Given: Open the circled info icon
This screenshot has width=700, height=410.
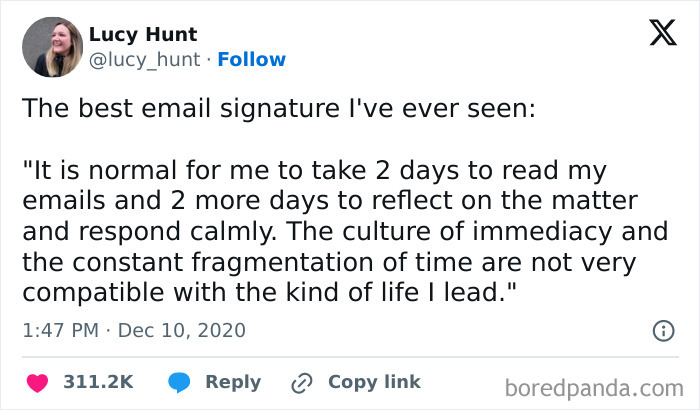Looking at the screenshot, I should click(661, 330).
